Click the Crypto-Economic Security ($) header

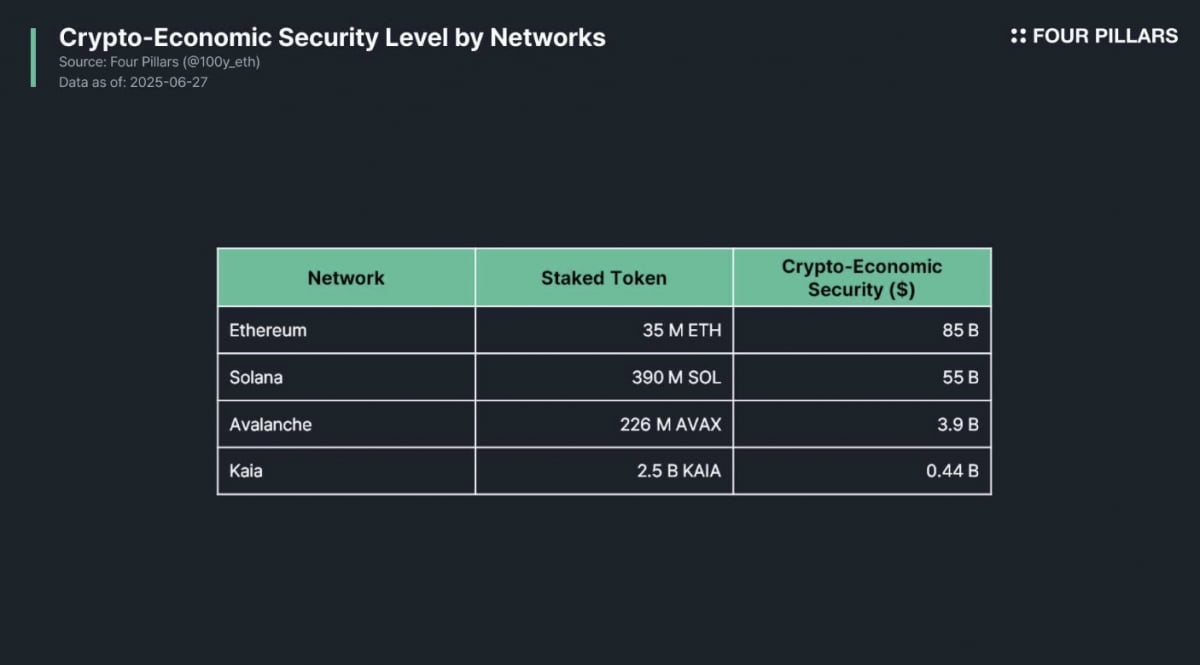point(861,278)
